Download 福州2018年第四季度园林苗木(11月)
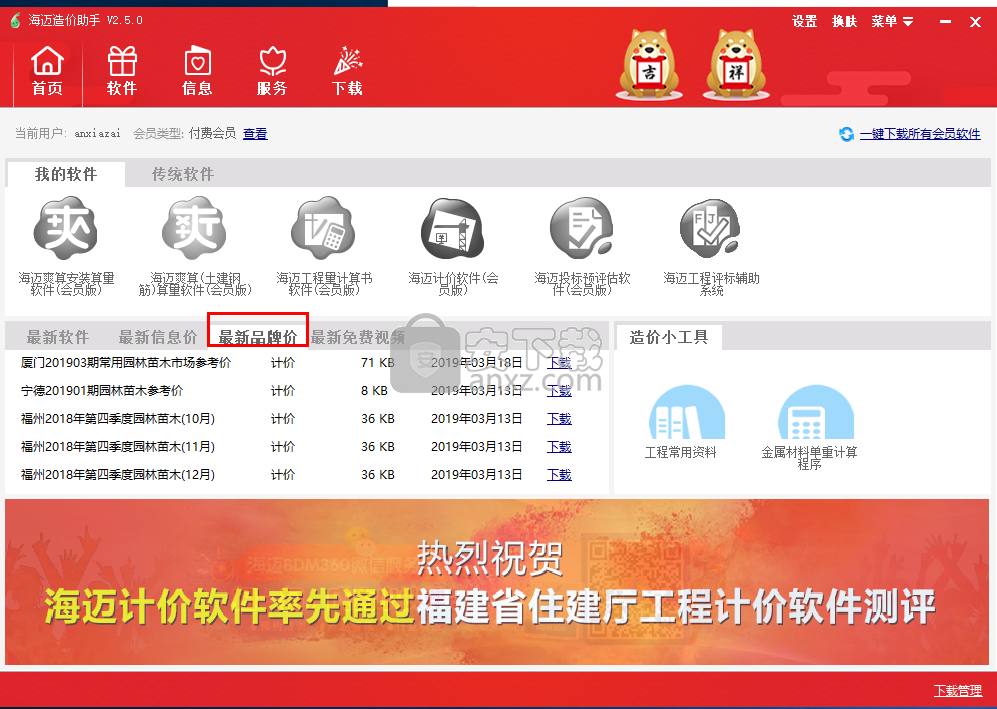This screenshot has width=997, height=709. 560,446
